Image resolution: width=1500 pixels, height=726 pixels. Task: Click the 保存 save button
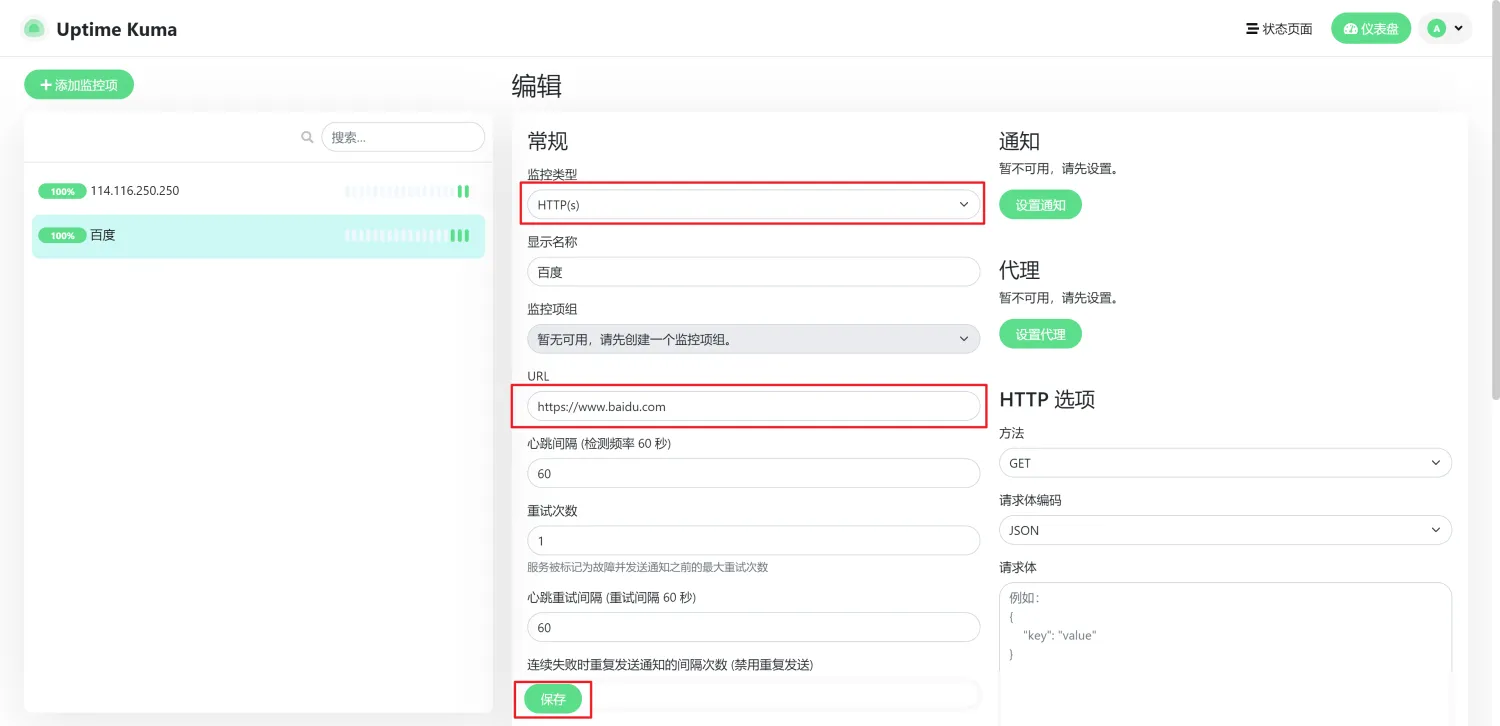[x=553, y=699]
